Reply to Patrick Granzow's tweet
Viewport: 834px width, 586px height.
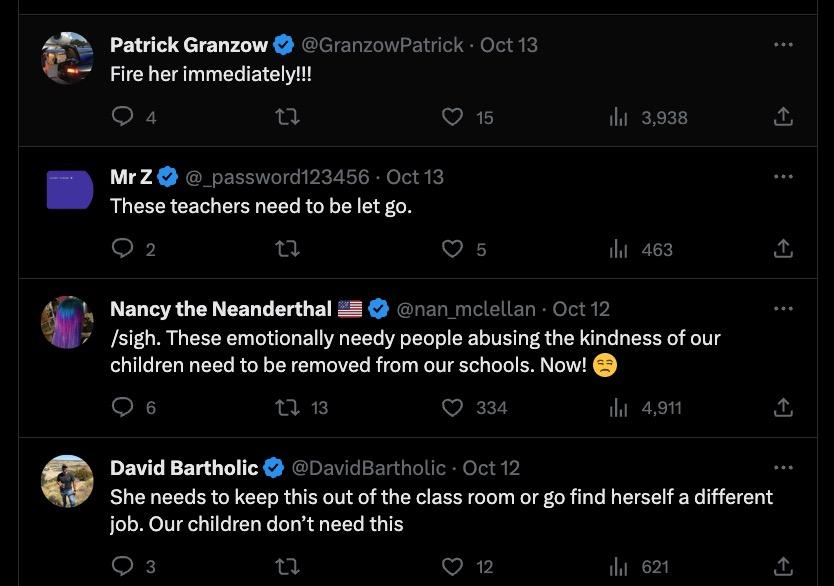coord(122,117)
